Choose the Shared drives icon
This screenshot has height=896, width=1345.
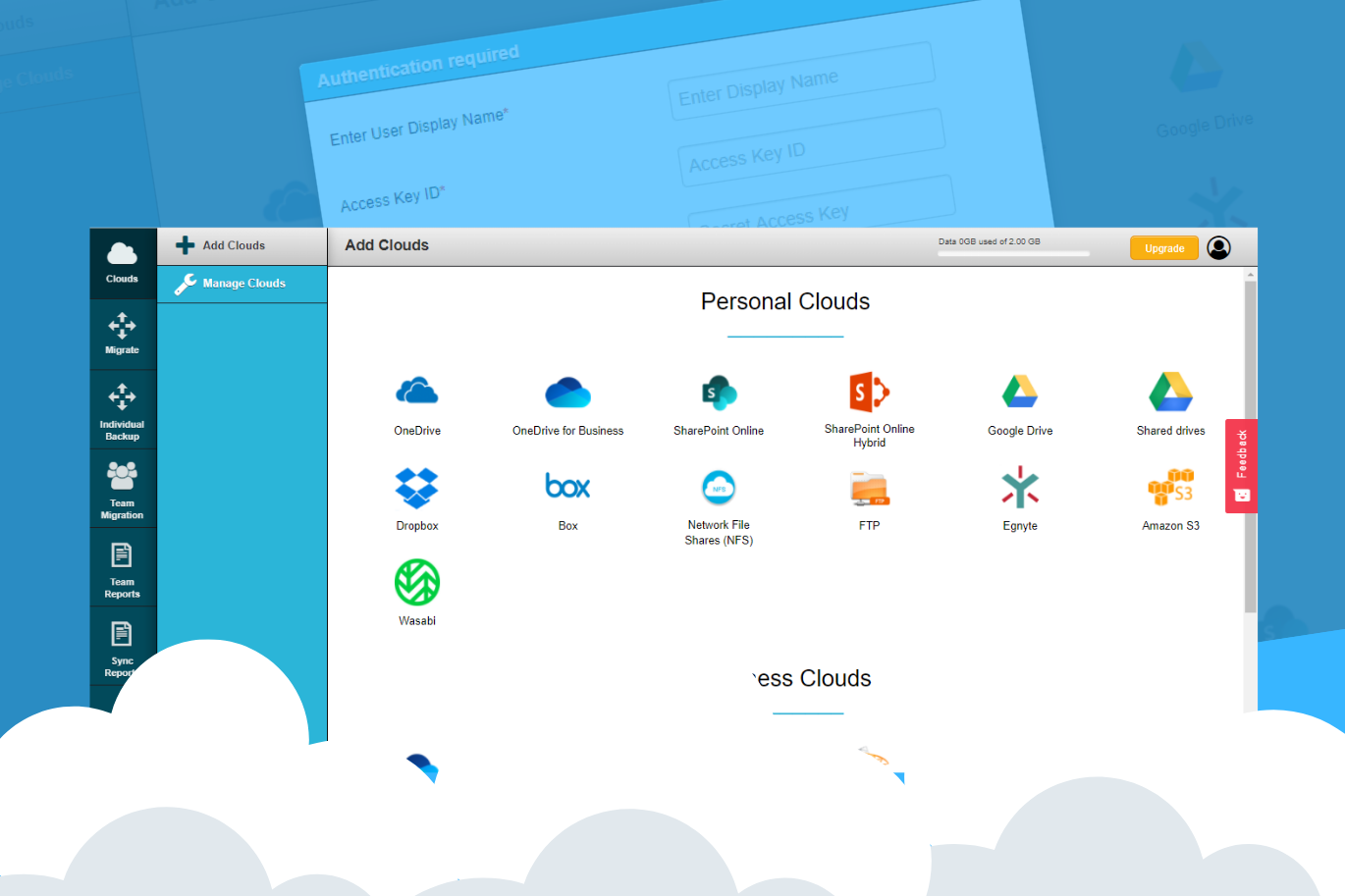tap(1170, 392)
